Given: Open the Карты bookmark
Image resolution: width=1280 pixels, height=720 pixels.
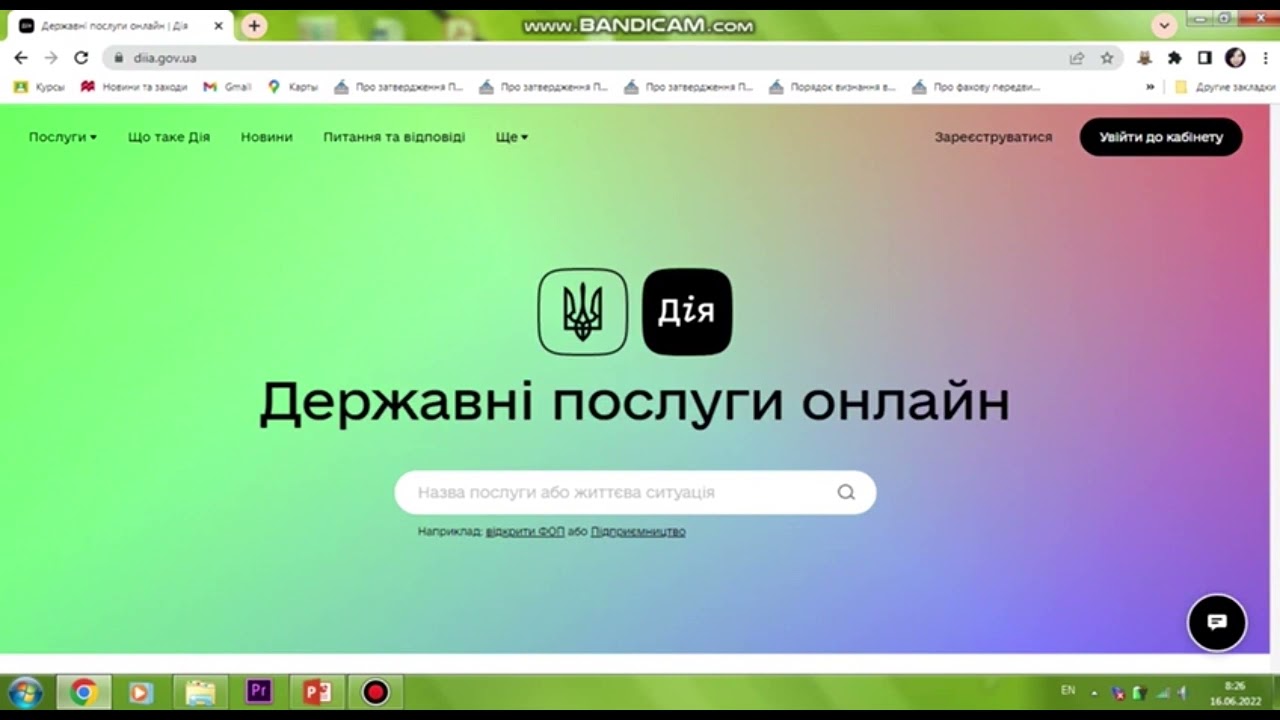Looking at the screenshot, I should 293,87.
